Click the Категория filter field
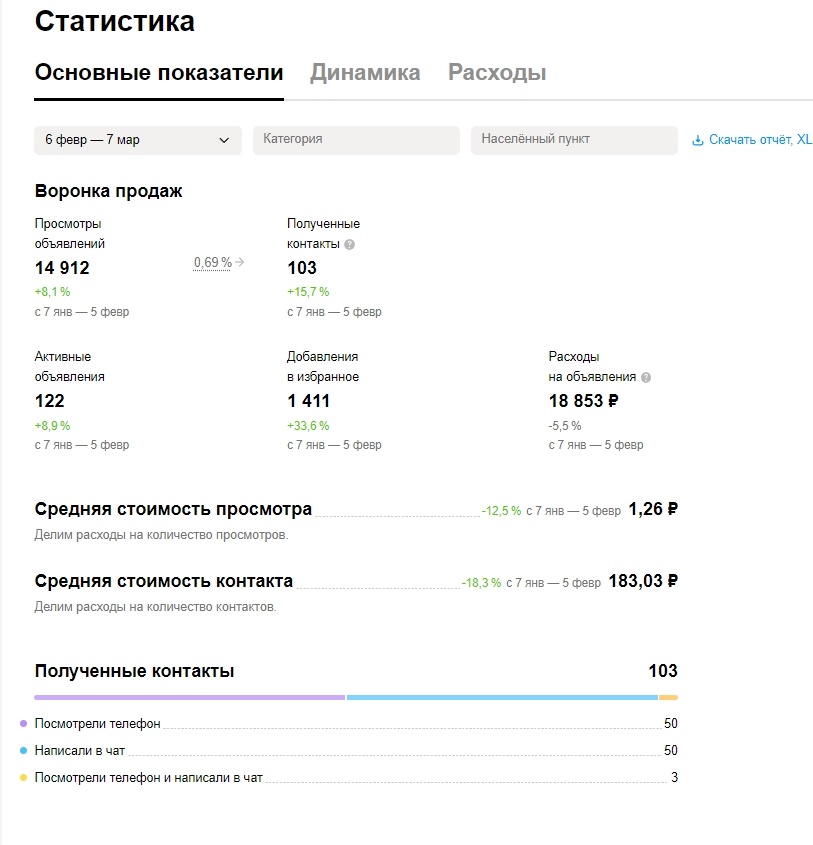The height and width of the screenshot is (845, 813). (x=356, y=140)
